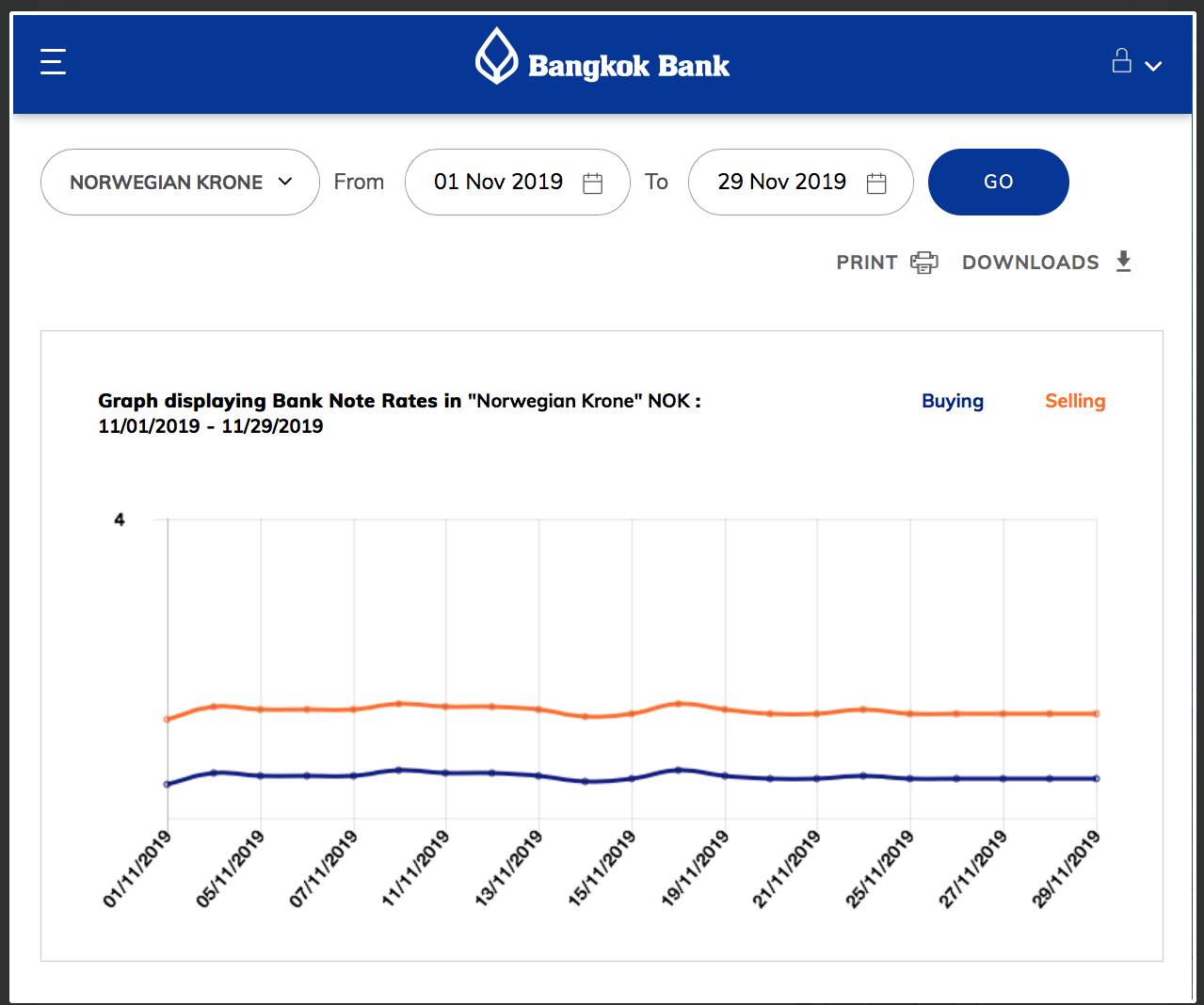Toggle the Selling series legend
This screenshot has width=1204, height=1005.
(1074, 401)
